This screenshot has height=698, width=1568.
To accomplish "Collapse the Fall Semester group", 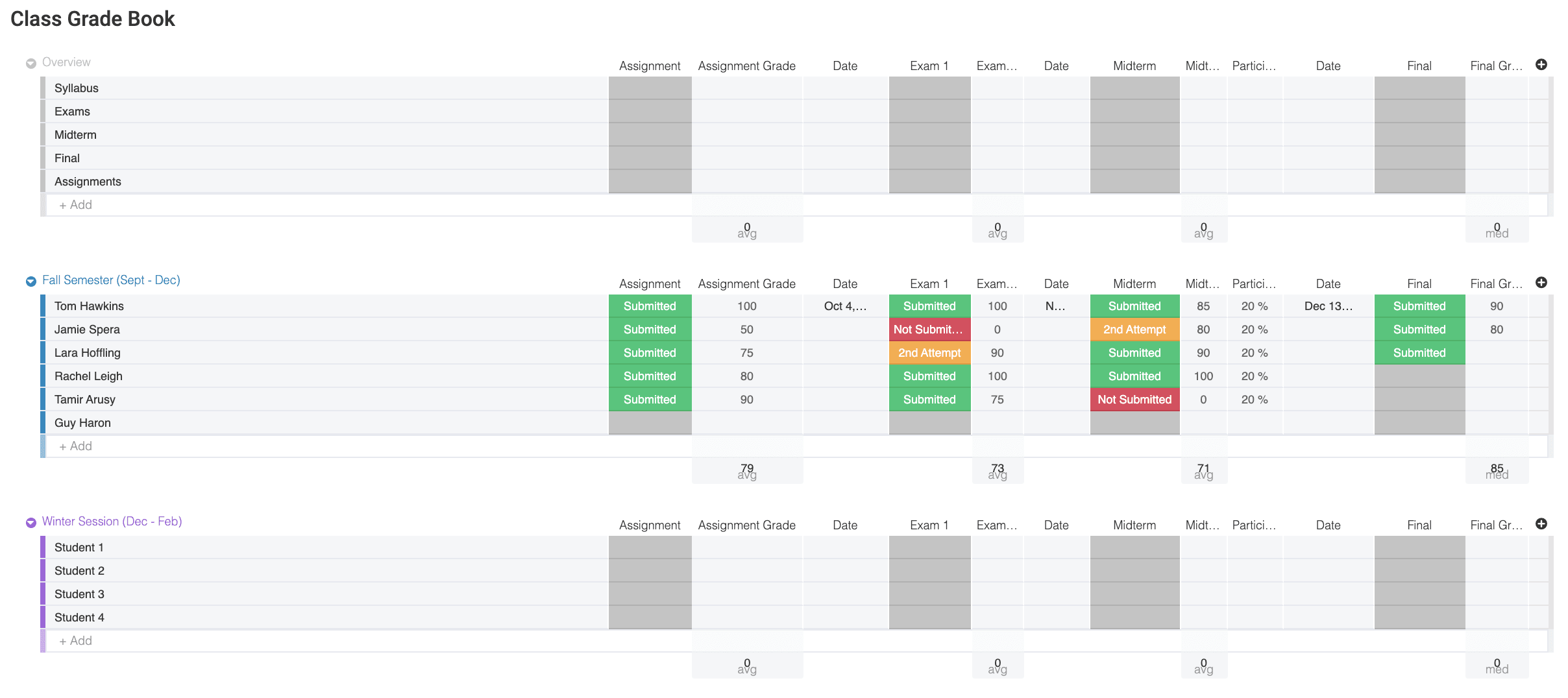I will click(31, 281).
